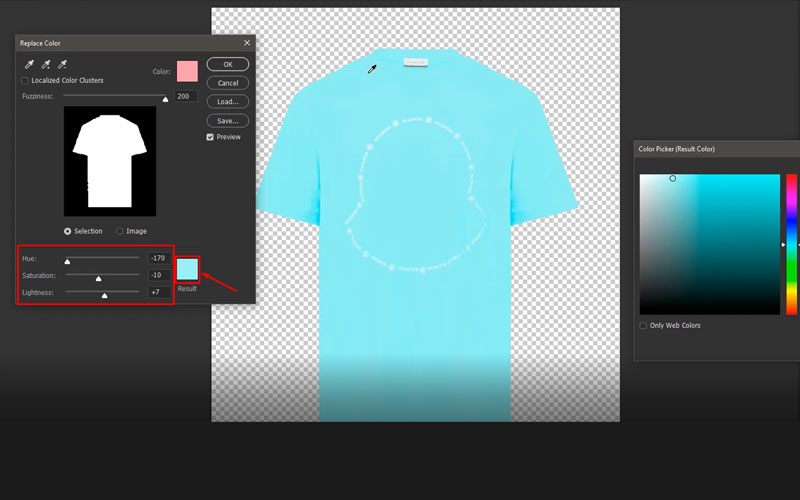Choose the Image radio button
Screen dimensions: 800x500
(x=119, y=231)
